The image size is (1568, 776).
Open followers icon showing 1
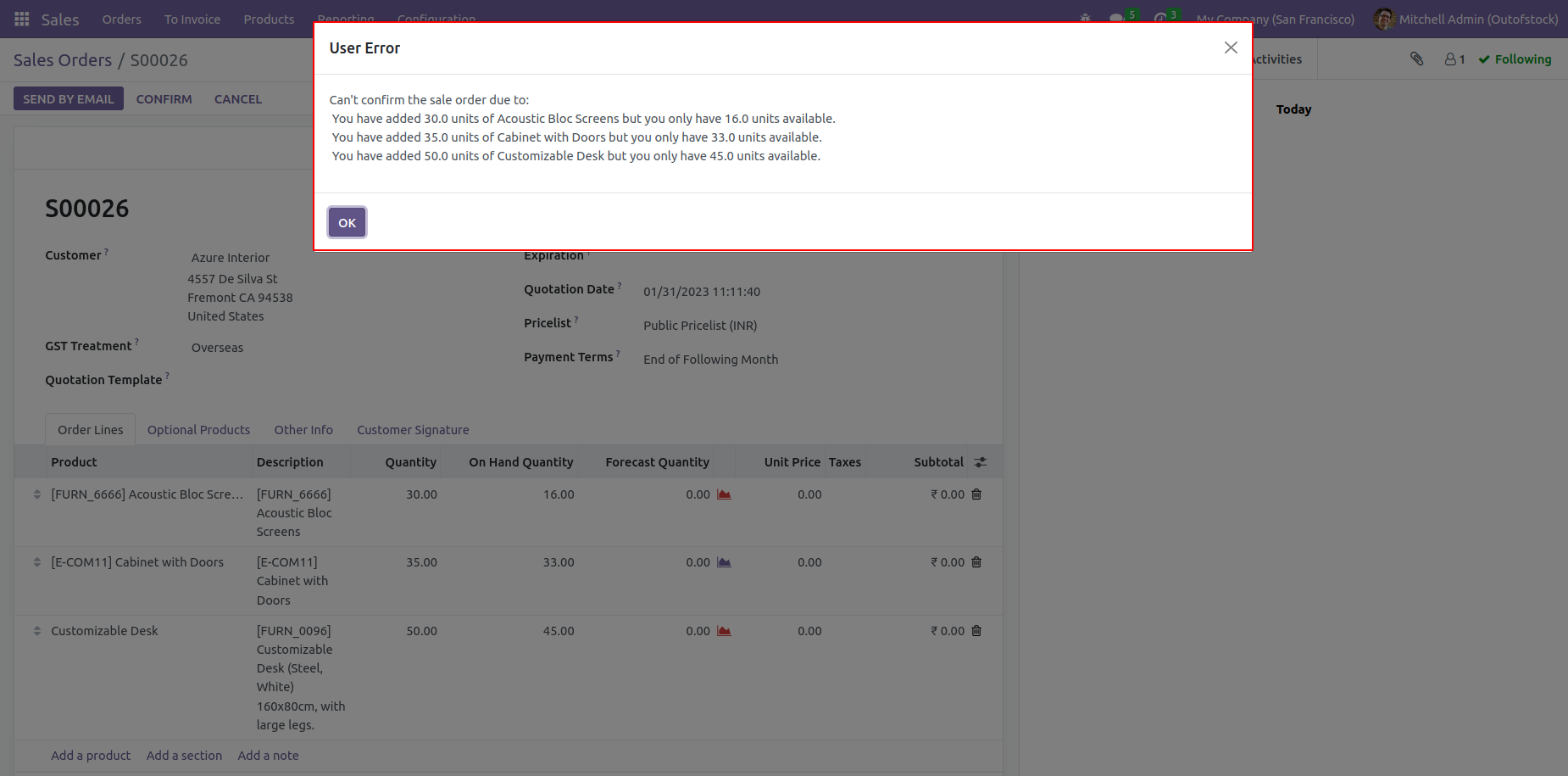coord(1454,59)
